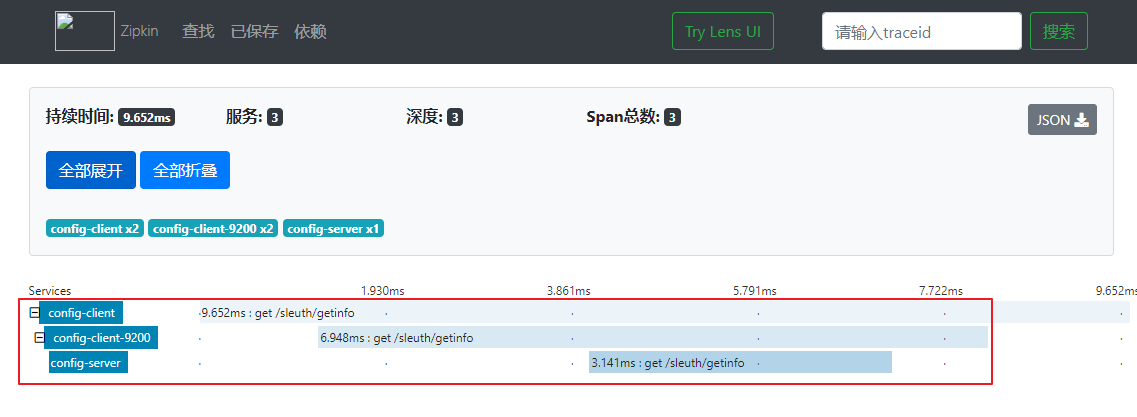This screenshot has height=417, width=1137.
Task: Click the 3.861ms timeline label
Action: click(568, 291)
